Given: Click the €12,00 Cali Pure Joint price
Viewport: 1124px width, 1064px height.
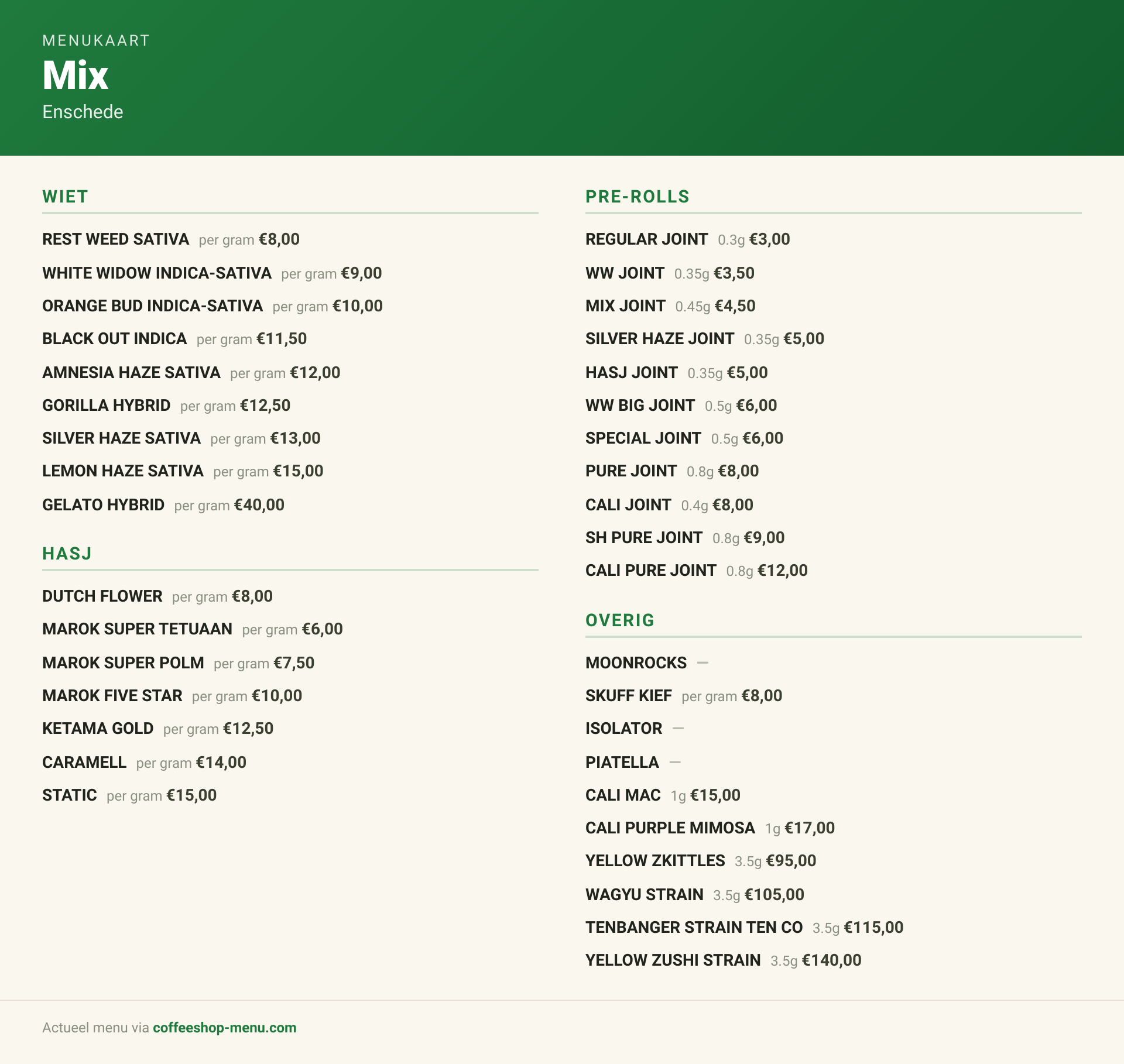Looking at the screenshot, I should 783,571.
